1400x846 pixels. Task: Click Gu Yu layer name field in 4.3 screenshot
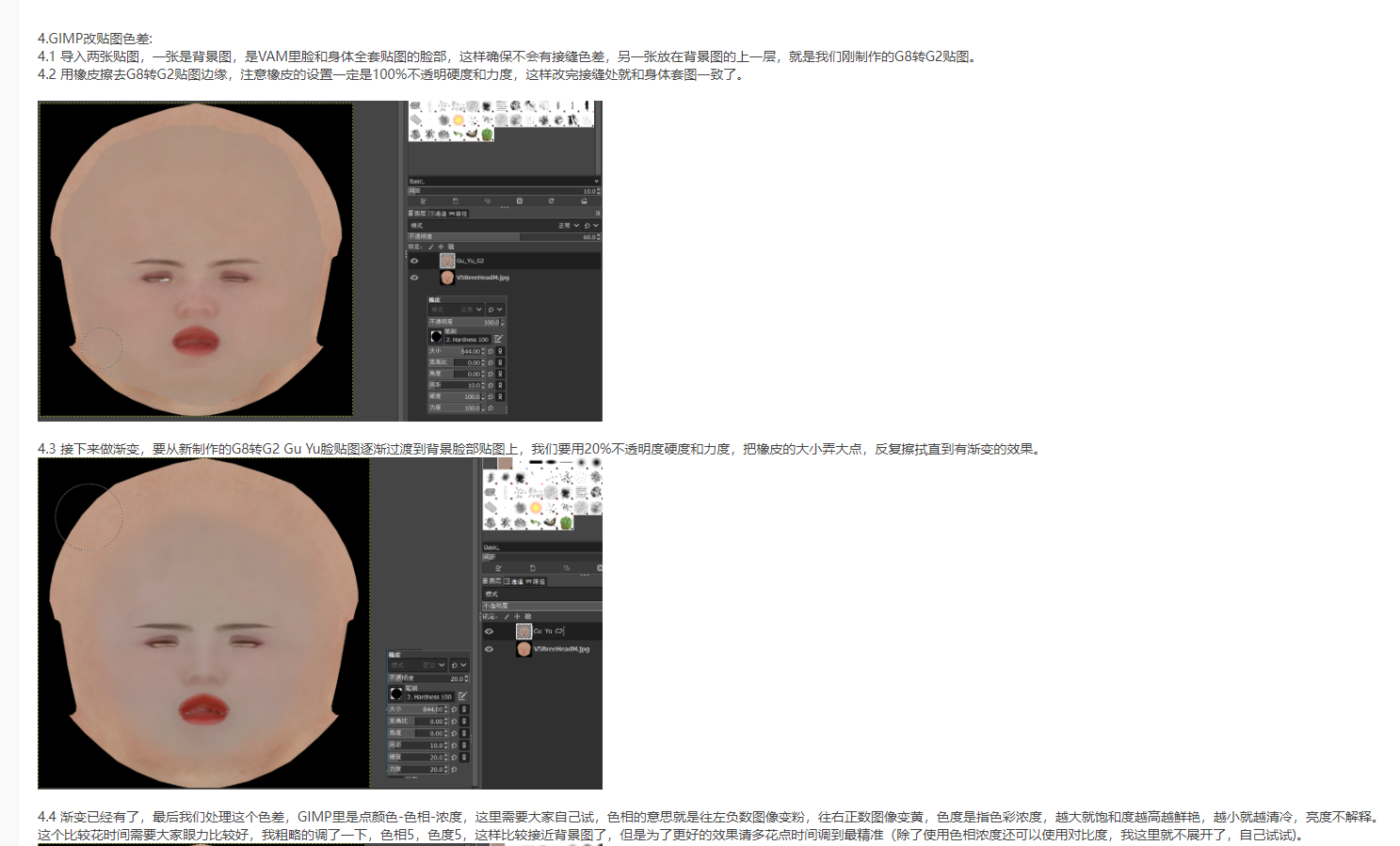click(x=549, y=631)
